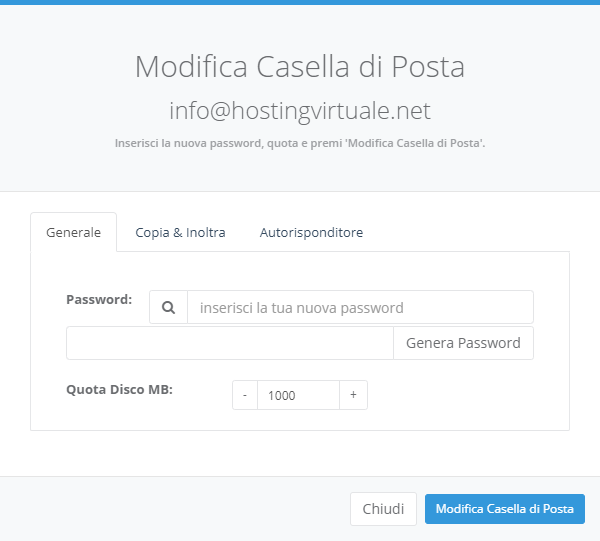
Task: Select the Generale tab
Action: [x=73, y=232]
